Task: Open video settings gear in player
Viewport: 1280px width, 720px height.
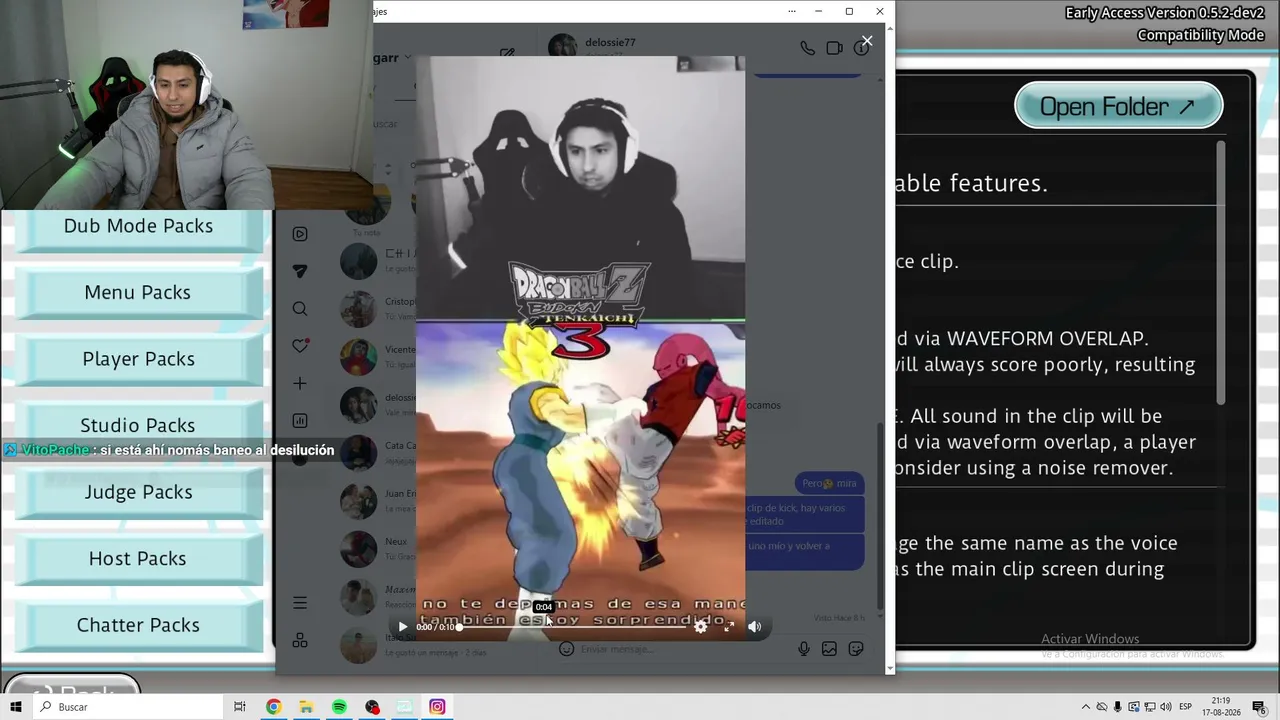Action: click(700, 626)
